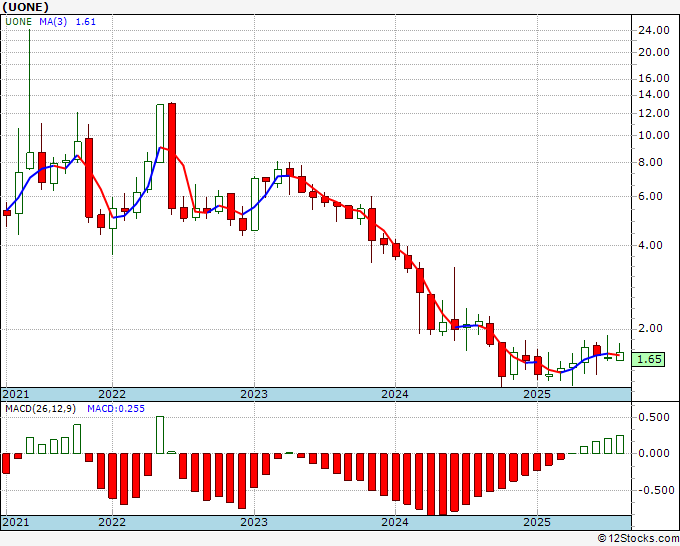The height and width of the screenshot is (546, 680).
Task: Click the MACD:0.255 value label
Action: (116, 409)
